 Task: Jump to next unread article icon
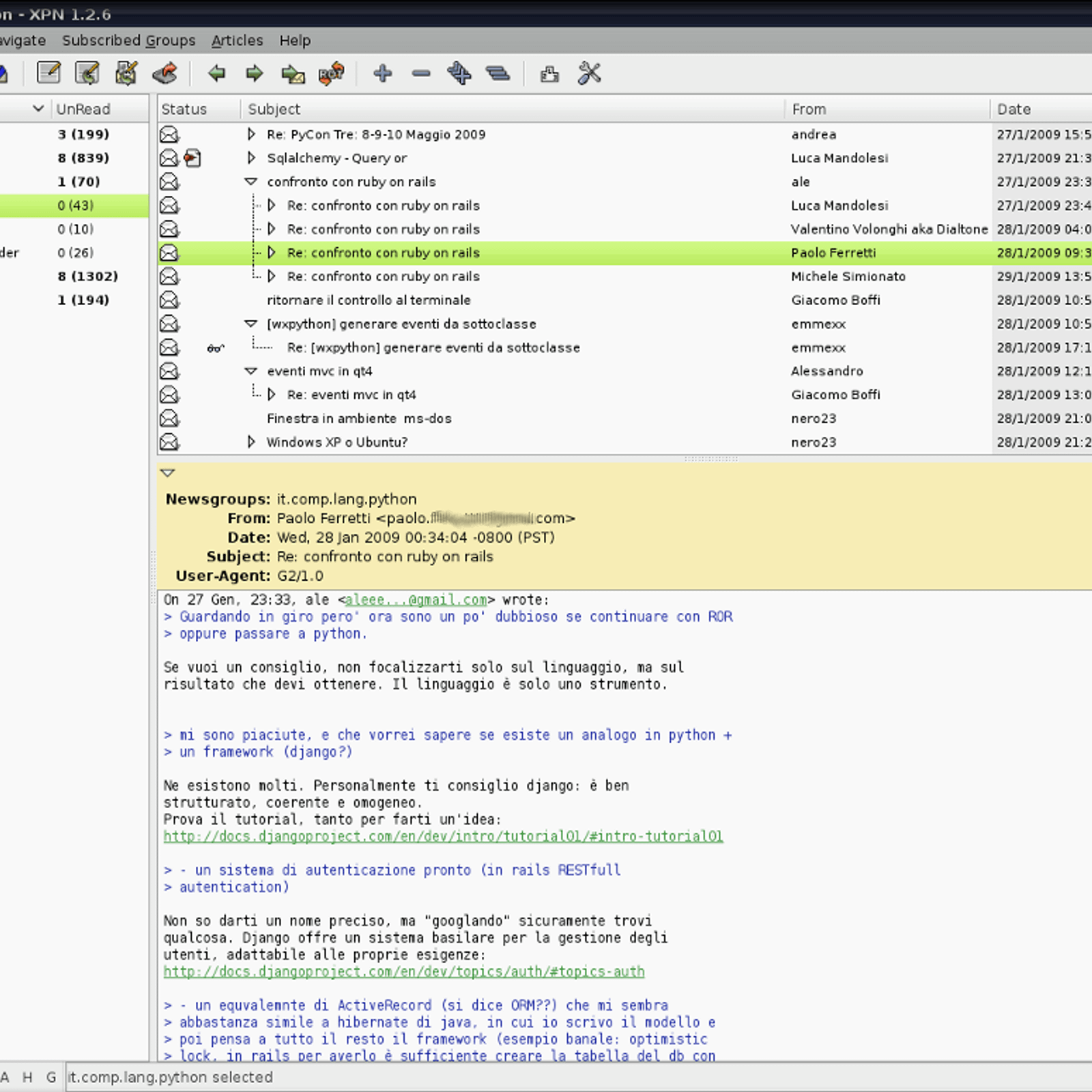coord(293,73)
